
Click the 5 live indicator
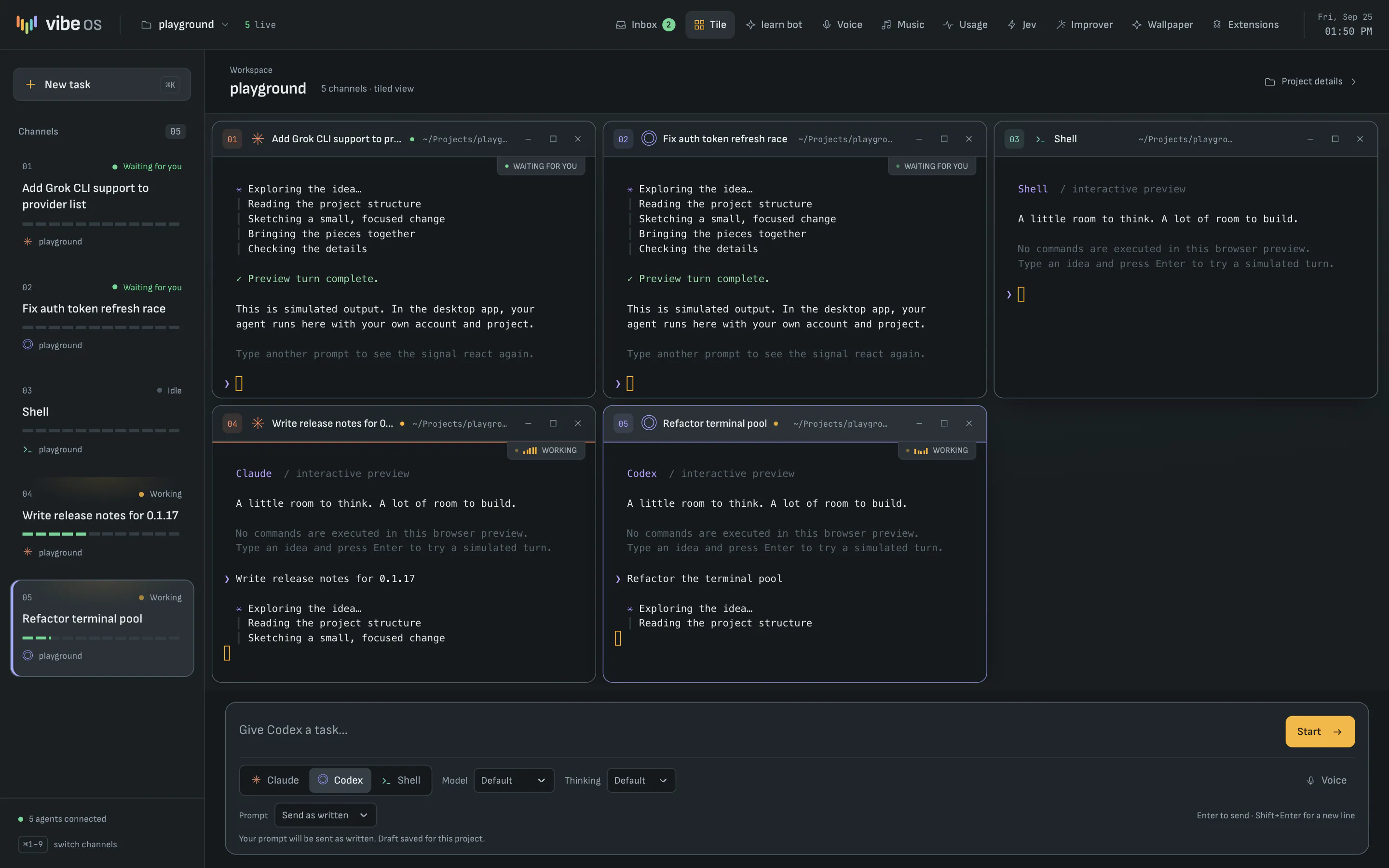tap(260, 25)
